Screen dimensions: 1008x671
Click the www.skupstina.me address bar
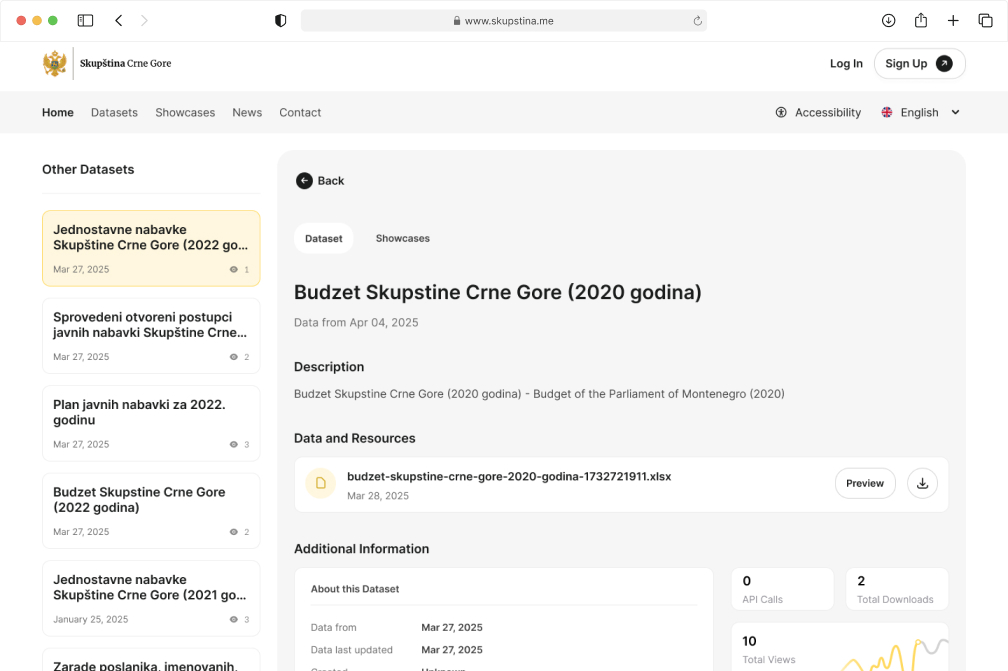click(503, 20)
